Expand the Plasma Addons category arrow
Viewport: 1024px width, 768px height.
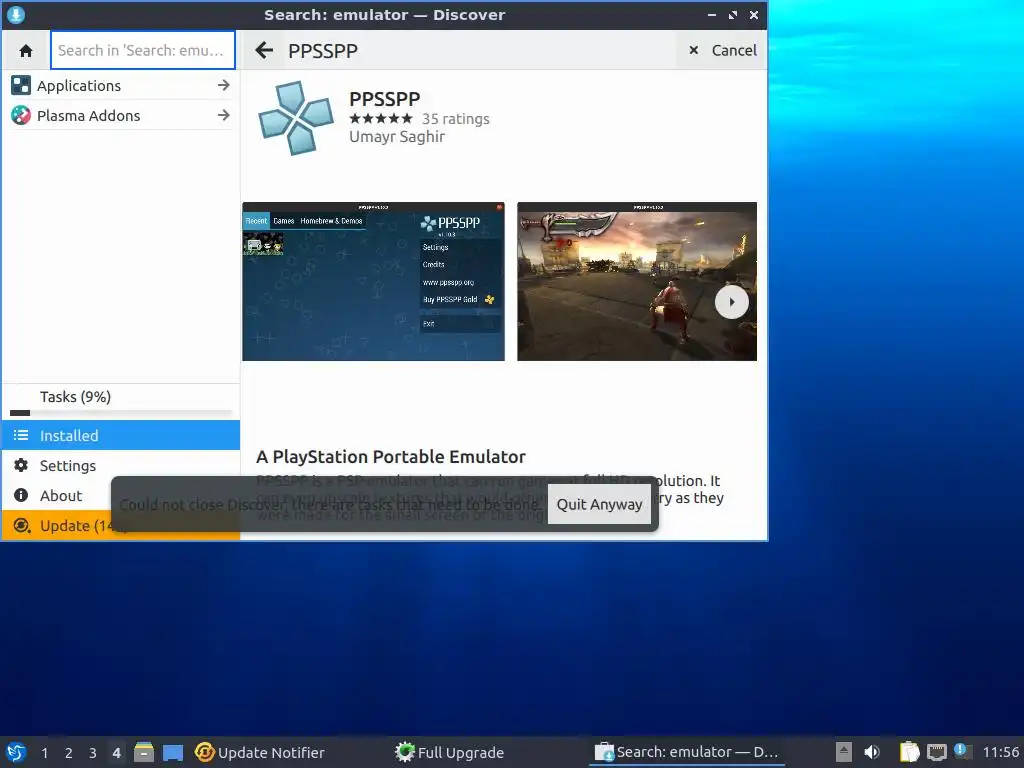tap(224, 115)
